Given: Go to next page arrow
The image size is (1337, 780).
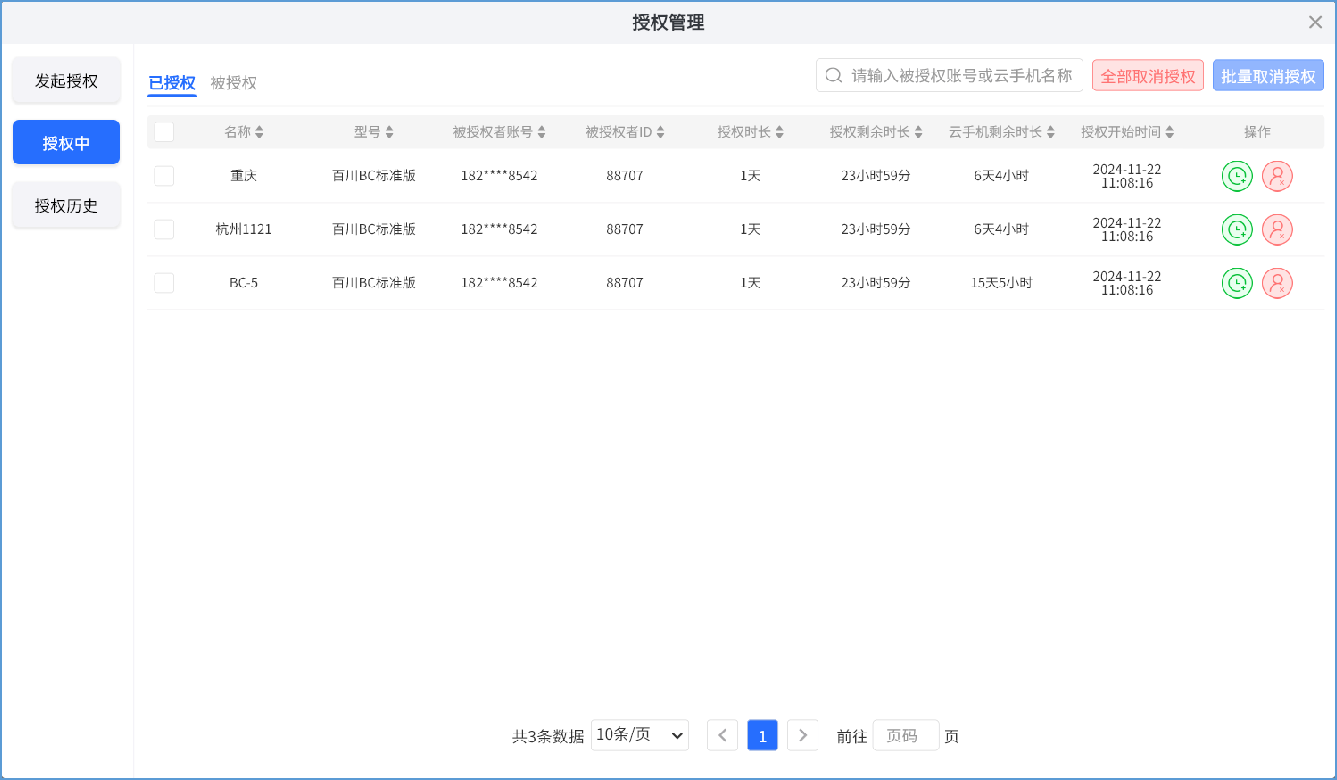Looking at the screenshot, I should [x=802, y=735].
